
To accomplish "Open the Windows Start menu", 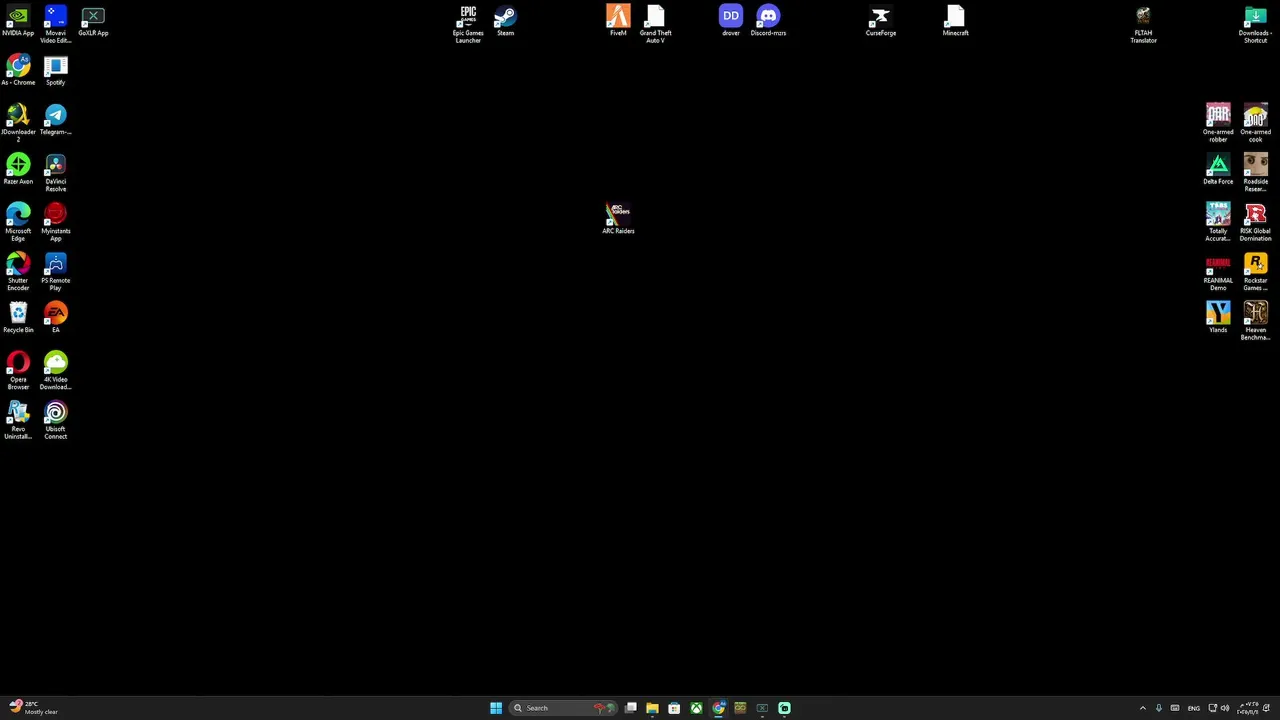I will [x=496, y=708].
